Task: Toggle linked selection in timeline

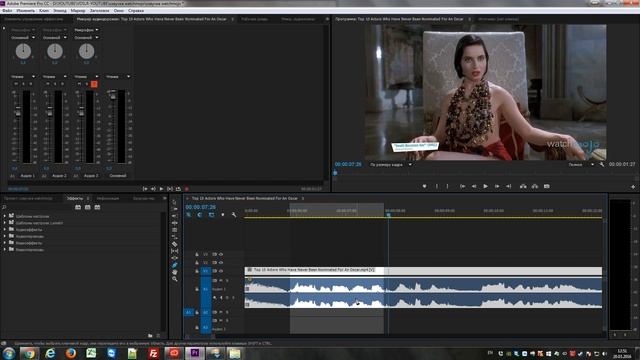Action: click(x=211, y=215)
